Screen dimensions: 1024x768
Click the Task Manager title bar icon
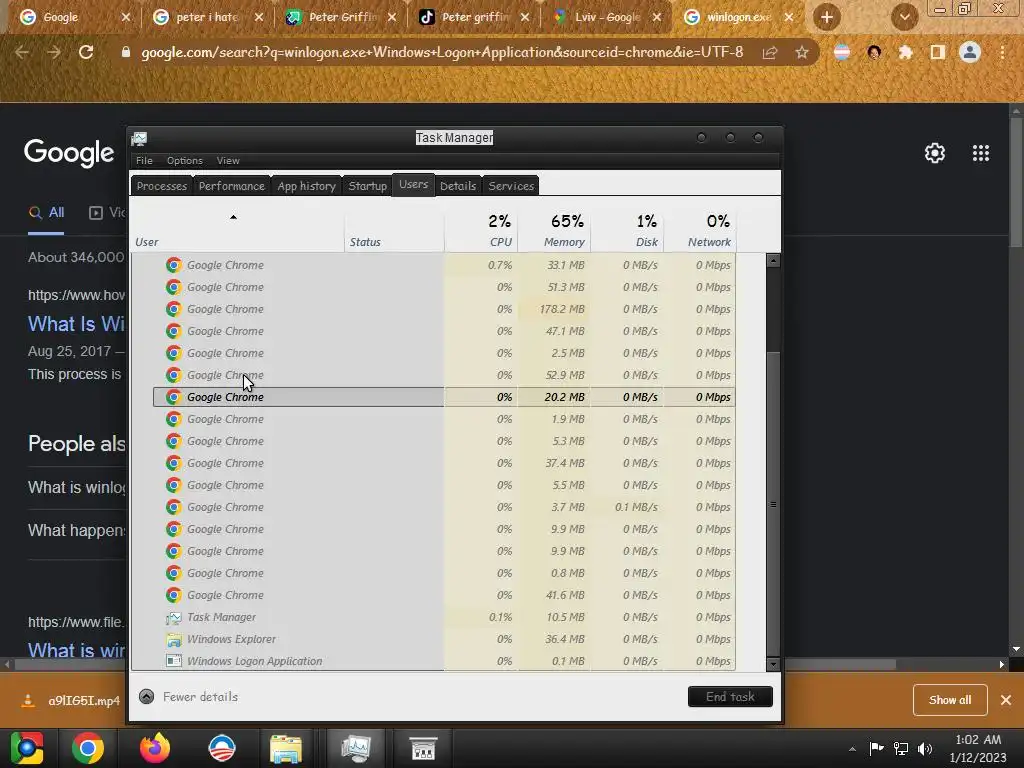[139, 138]
